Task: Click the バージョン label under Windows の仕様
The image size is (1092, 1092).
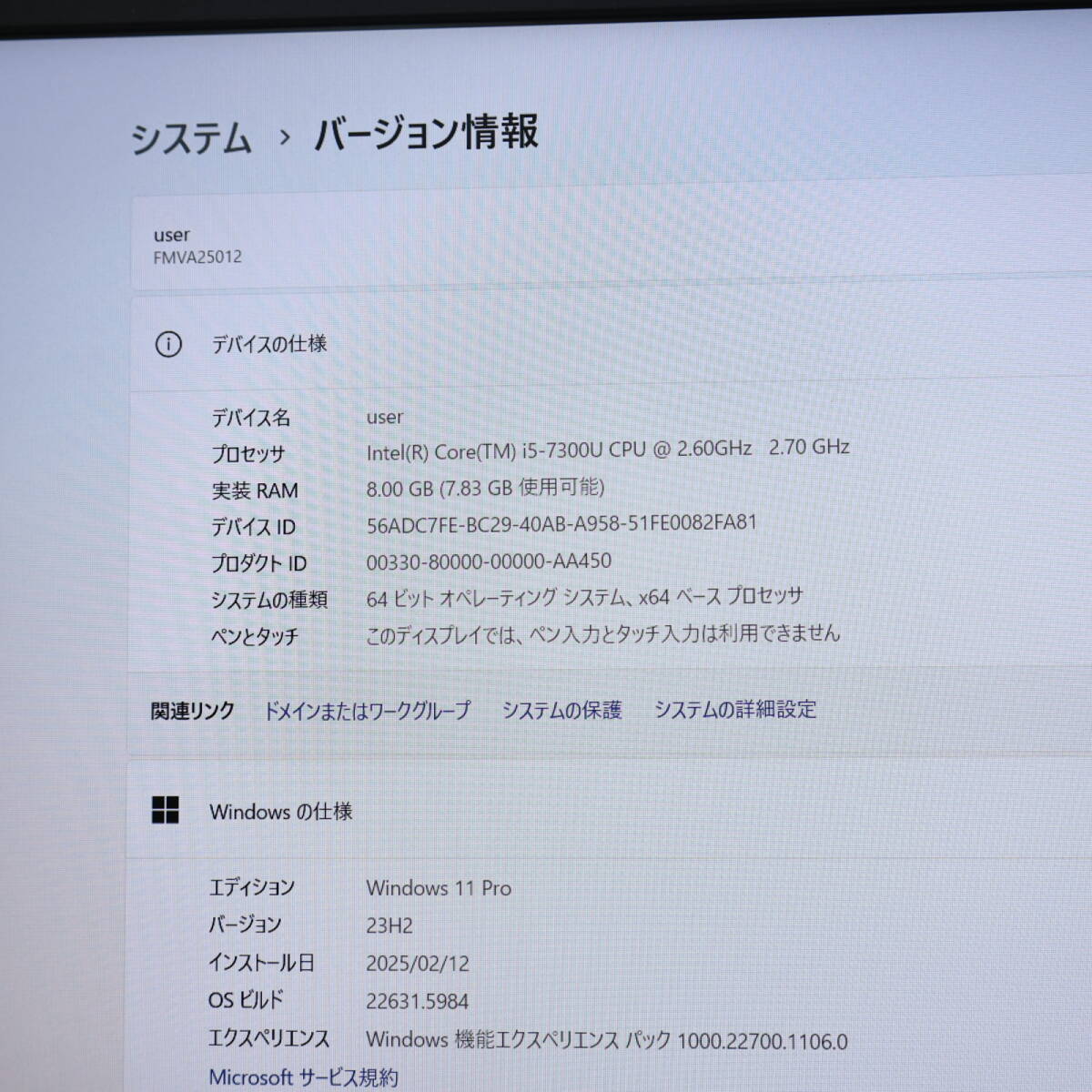Action: click(x=245, y=925)
